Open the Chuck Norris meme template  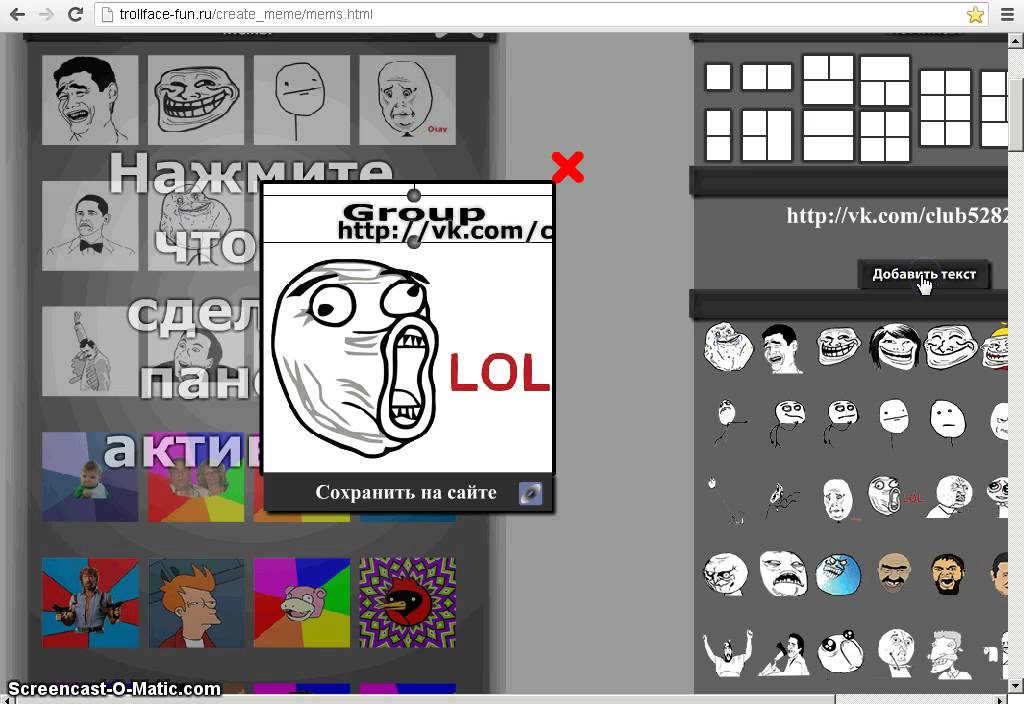coord(90,603)
